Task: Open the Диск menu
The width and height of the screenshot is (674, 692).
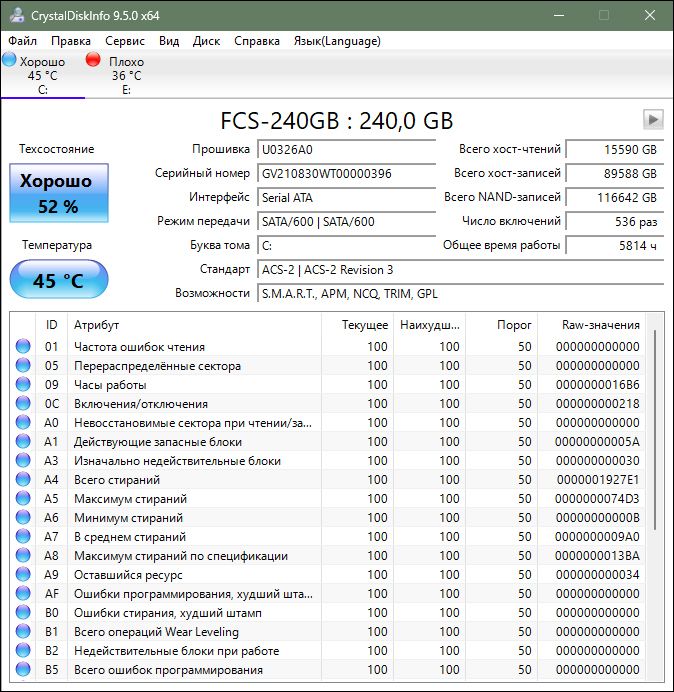Action: [x=206, y=41]
